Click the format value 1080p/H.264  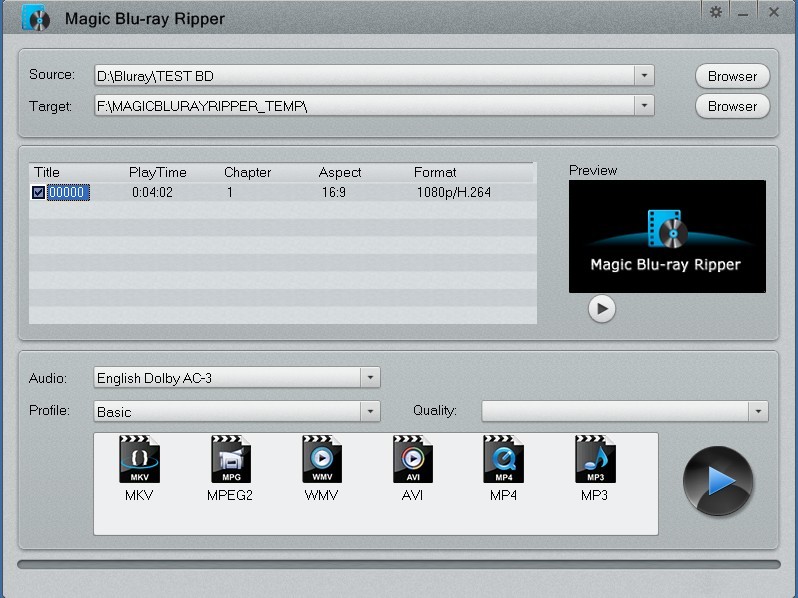pyautogui.click(x=454, y=192)
